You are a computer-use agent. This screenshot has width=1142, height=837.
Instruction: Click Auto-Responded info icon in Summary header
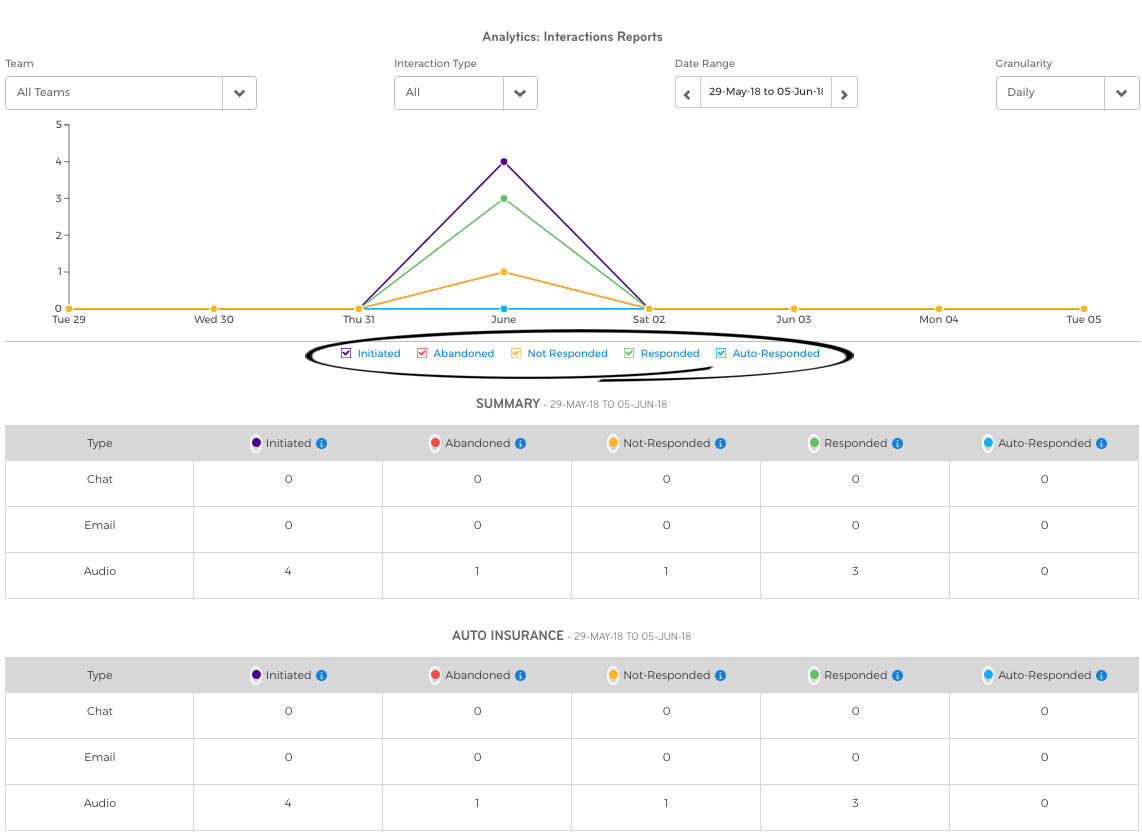(1101, 444)
